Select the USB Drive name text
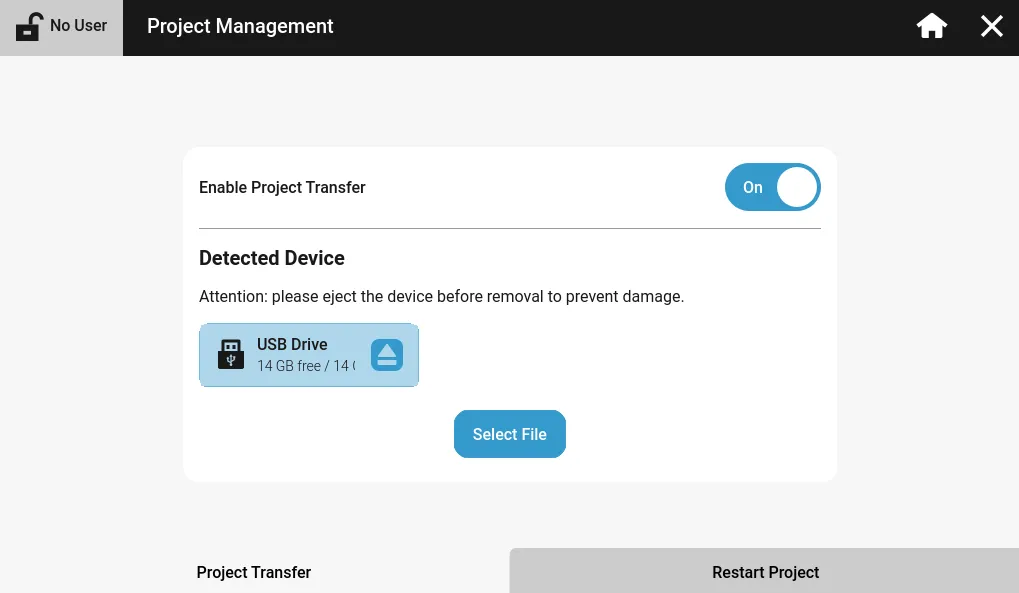 292,344
